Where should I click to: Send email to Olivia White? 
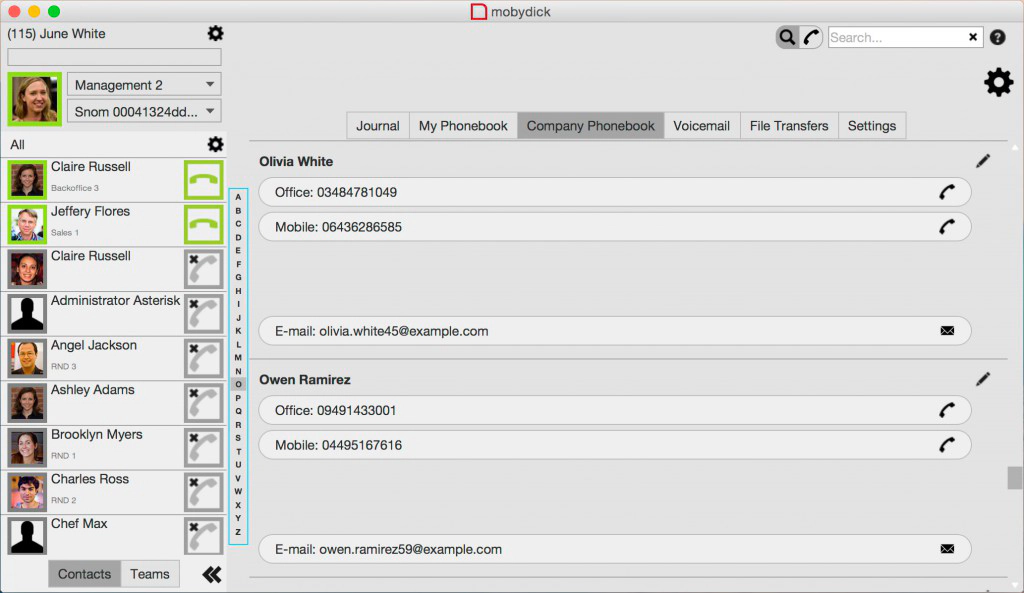point(946,331)
